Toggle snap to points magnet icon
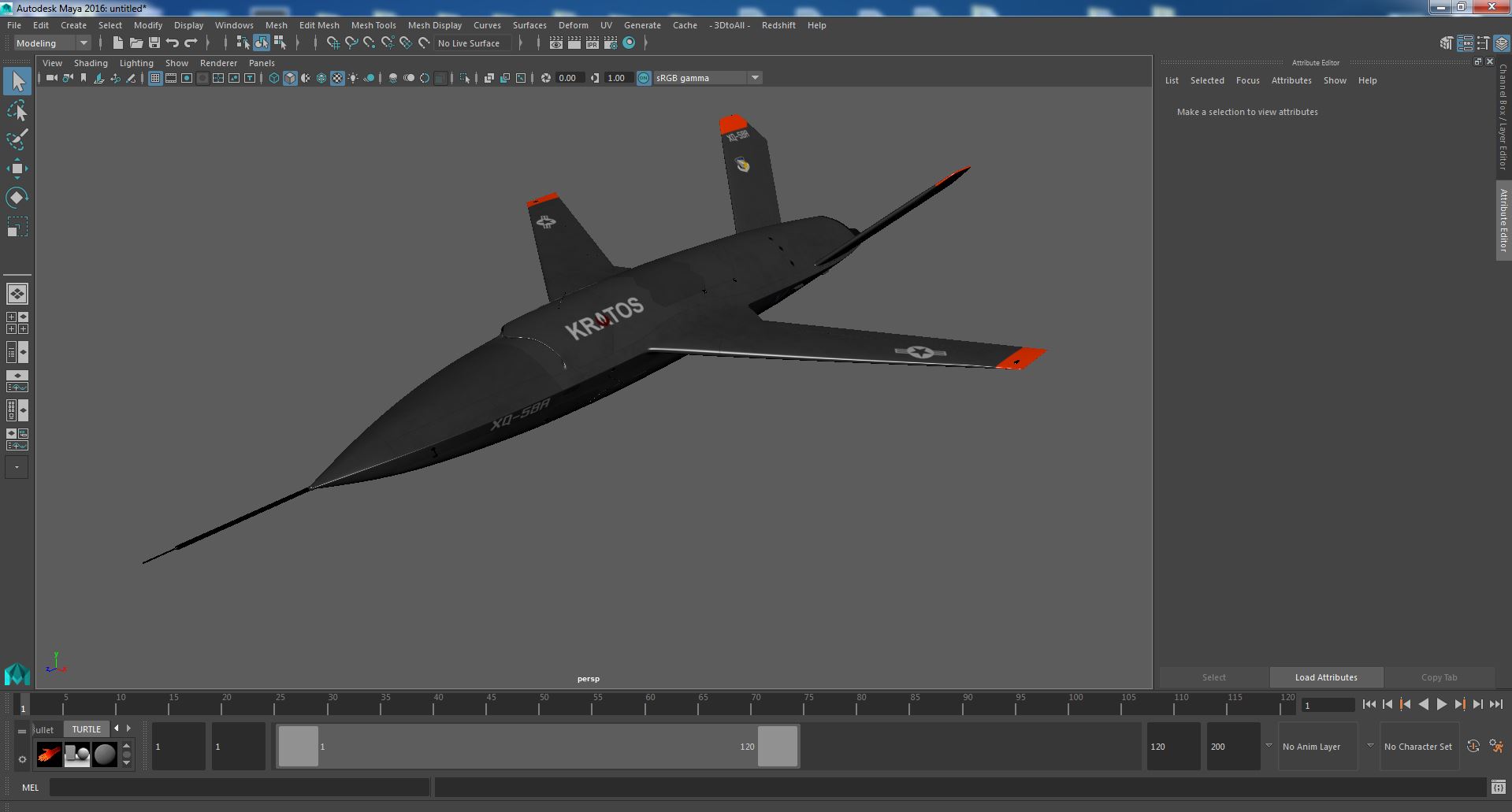 [369, 43]
